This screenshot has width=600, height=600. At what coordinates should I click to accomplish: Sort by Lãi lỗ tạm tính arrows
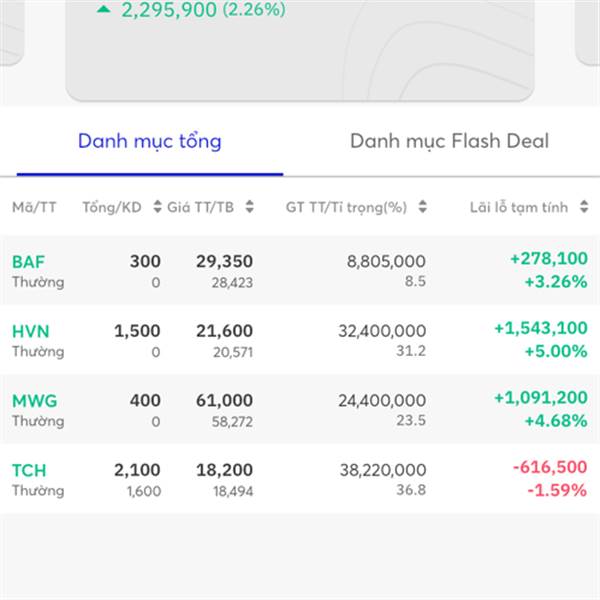(x=584, y=207)
